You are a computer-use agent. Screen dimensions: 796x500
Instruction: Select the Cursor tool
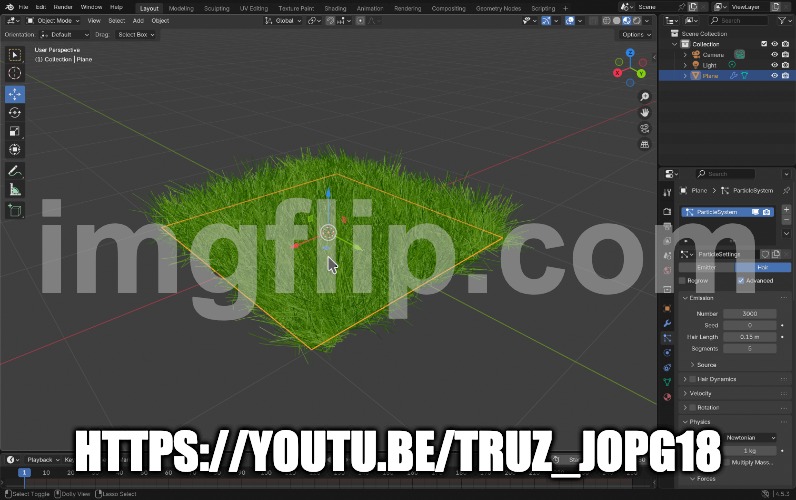15,73
